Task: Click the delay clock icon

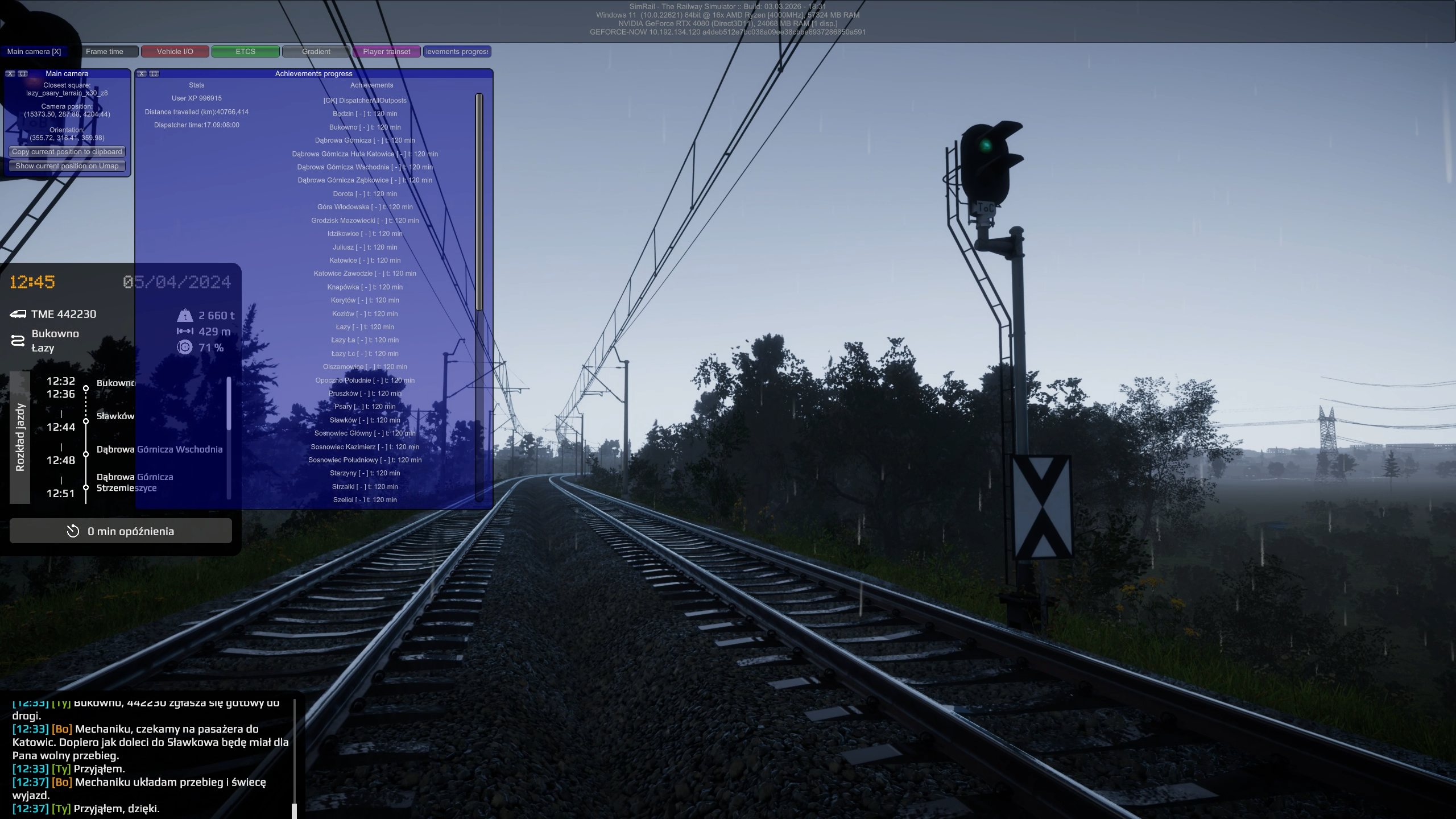Action: click(x=73, y=531)
